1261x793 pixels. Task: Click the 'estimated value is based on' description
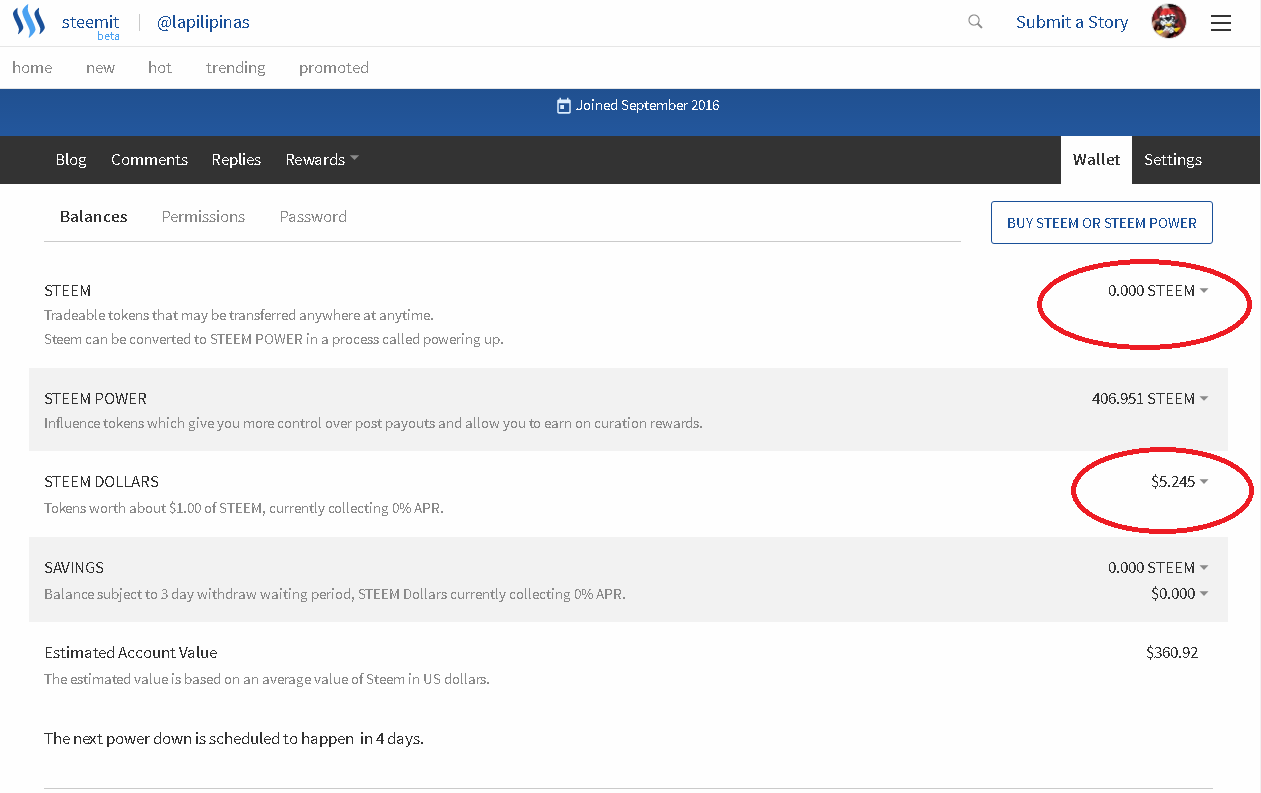click(267, 680)
